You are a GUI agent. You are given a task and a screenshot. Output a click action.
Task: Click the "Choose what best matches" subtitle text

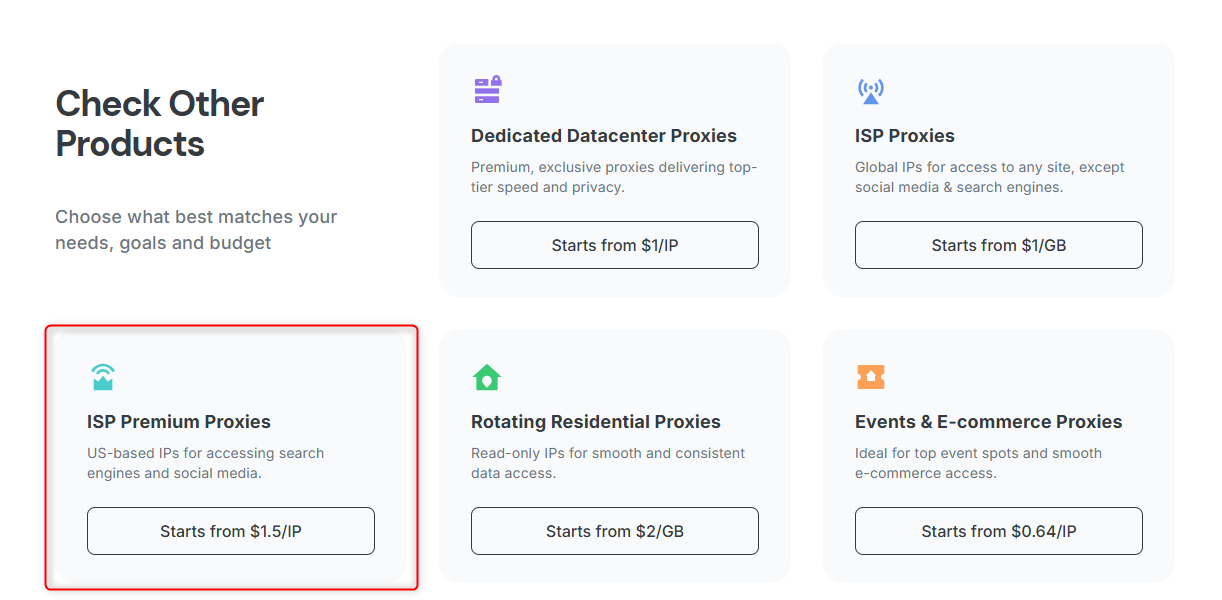[196, 230]
